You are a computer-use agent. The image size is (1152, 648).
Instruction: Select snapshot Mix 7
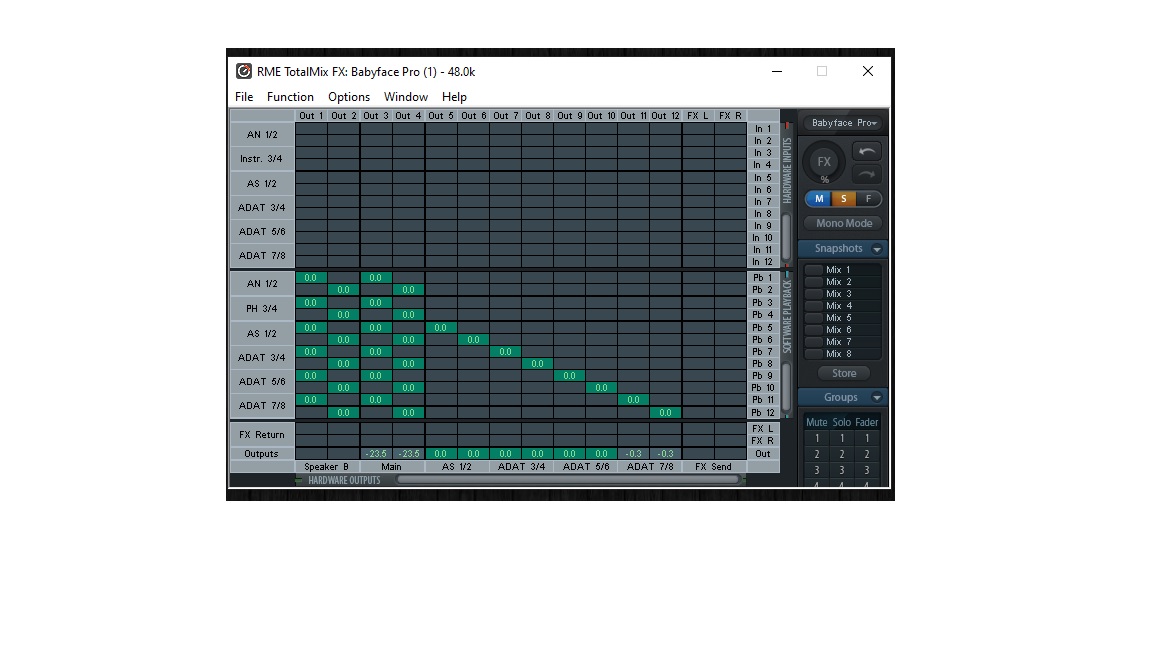[842, 342]
